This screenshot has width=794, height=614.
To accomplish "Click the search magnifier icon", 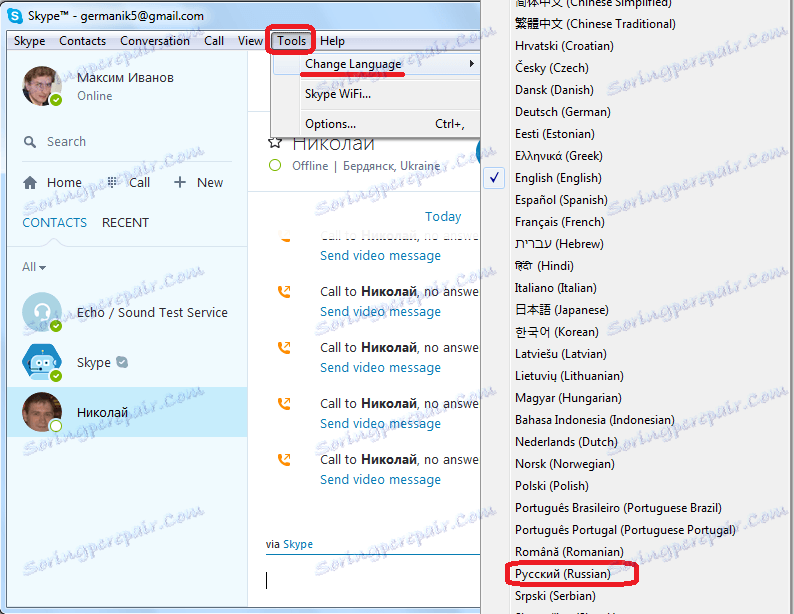I will [x=30, y=142].
